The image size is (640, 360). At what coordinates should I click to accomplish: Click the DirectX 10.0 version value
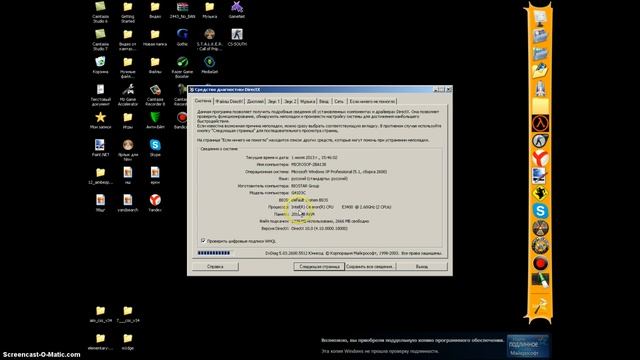tap(319, 229)
